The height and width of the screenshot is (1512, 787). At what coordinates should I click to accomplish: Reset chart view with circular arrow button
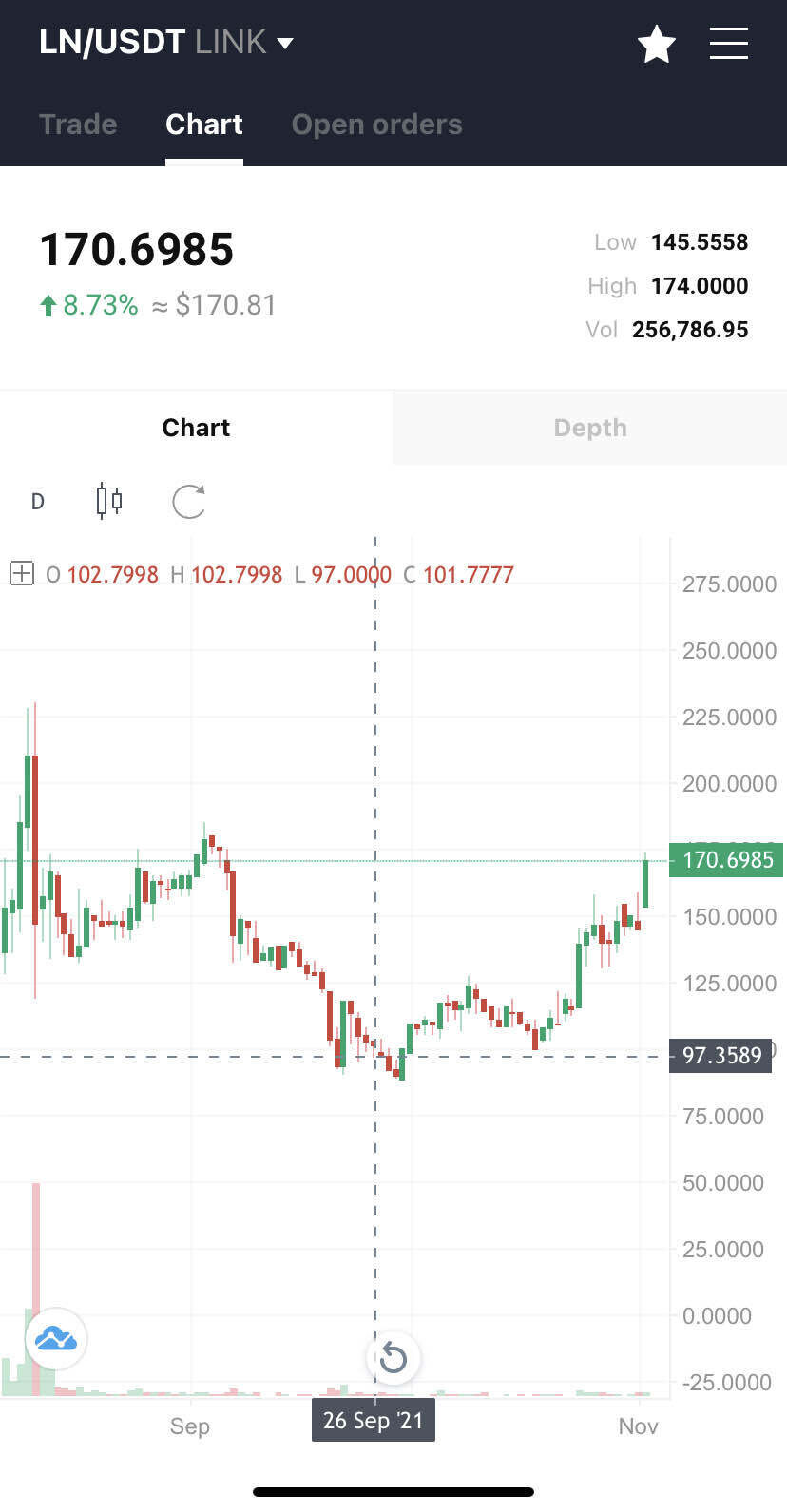click(x=393, y=1358)
